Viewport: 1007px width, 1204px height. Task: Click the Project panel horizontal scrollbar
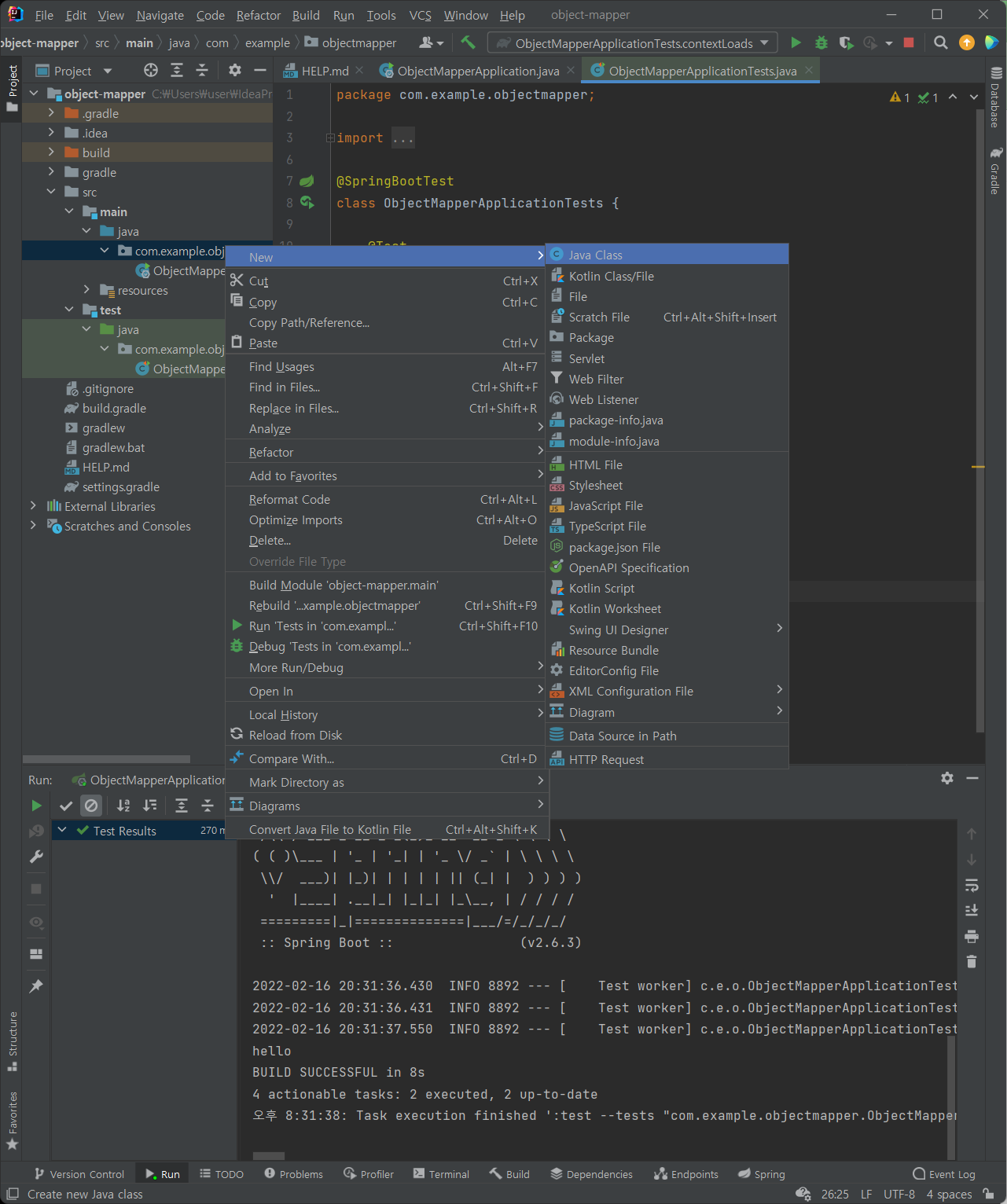click(x=106, y=759)
